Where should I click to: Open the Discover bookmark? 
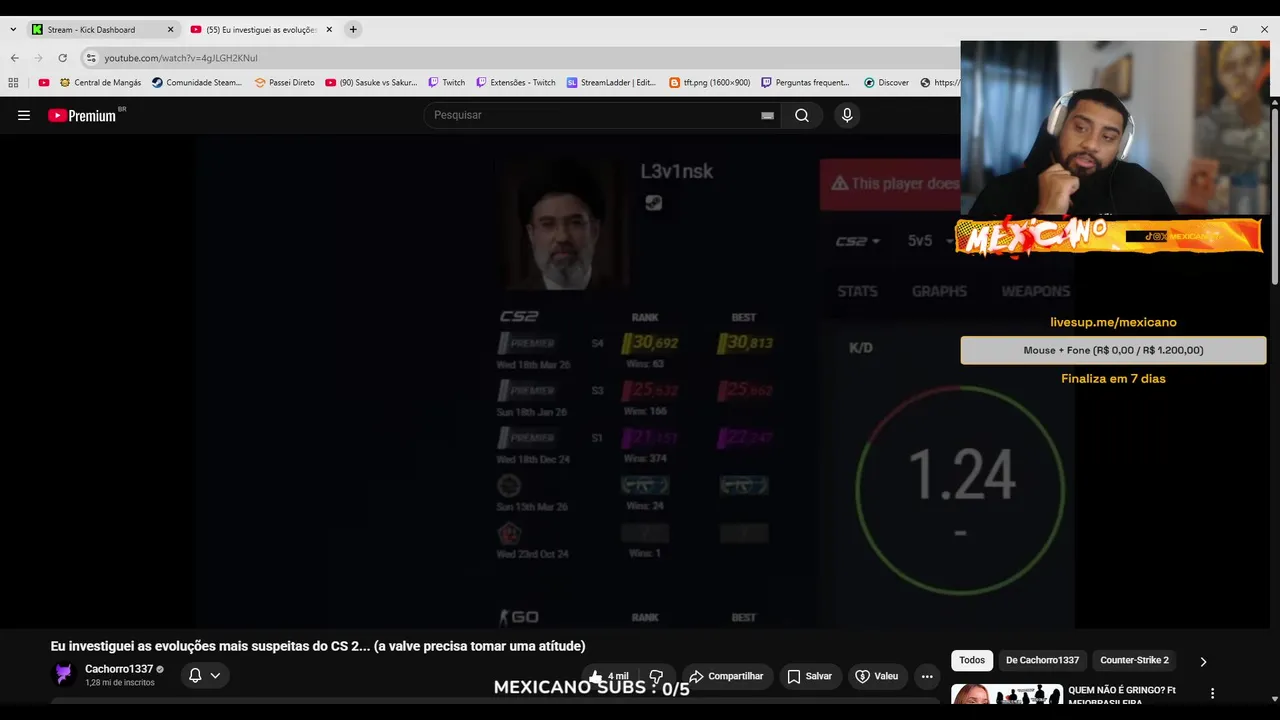[x=886, y=83]
